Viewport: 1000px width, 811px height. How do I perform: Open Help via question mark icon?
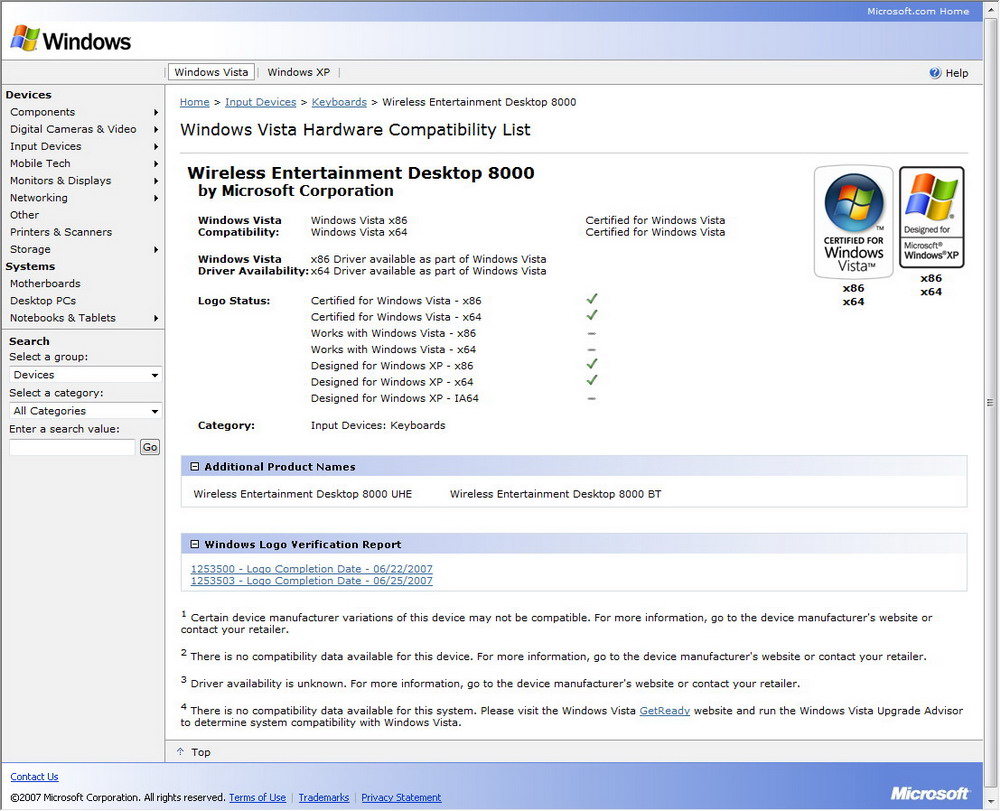(935, 73)
